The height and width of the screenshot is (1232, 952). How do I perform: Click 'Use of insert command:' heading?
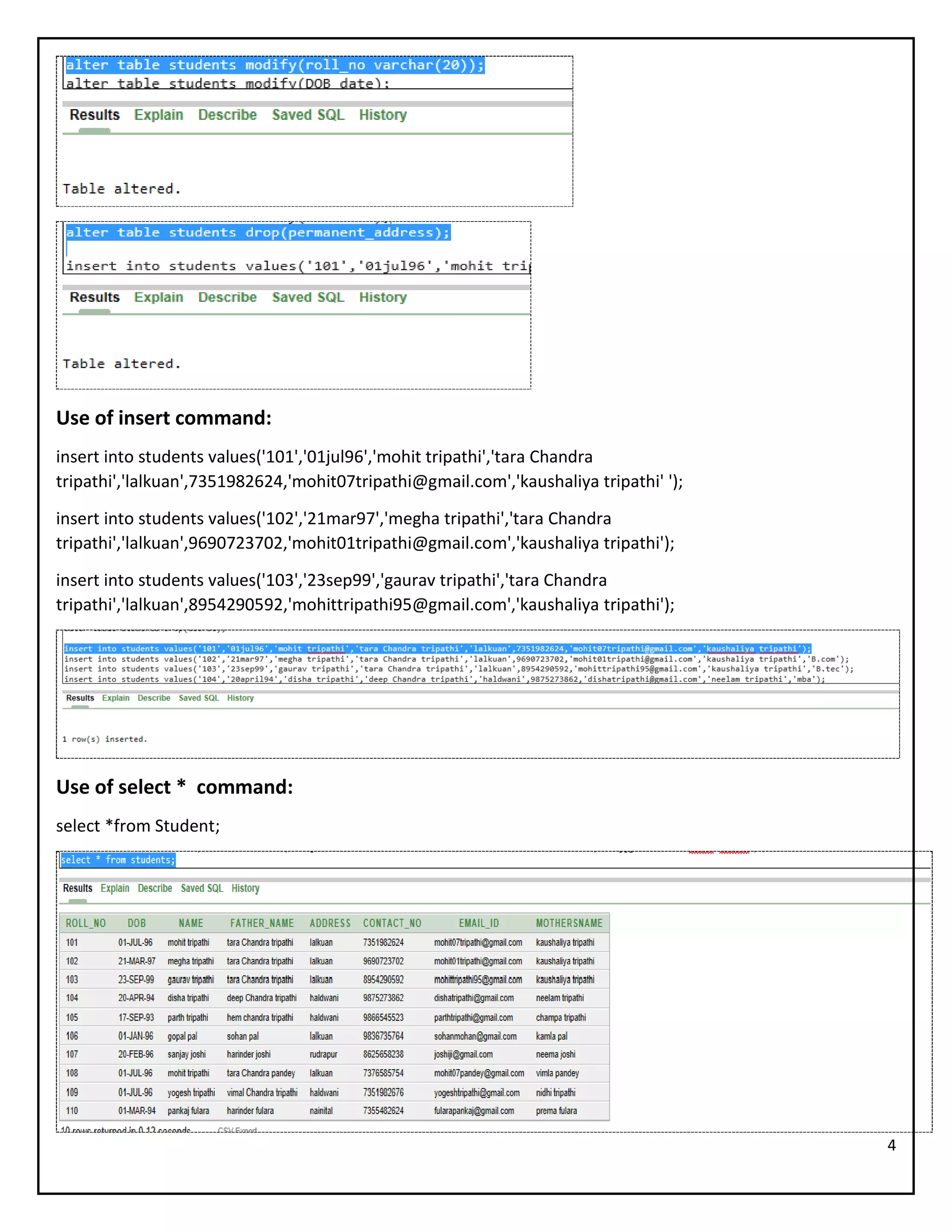pos(164,417)
